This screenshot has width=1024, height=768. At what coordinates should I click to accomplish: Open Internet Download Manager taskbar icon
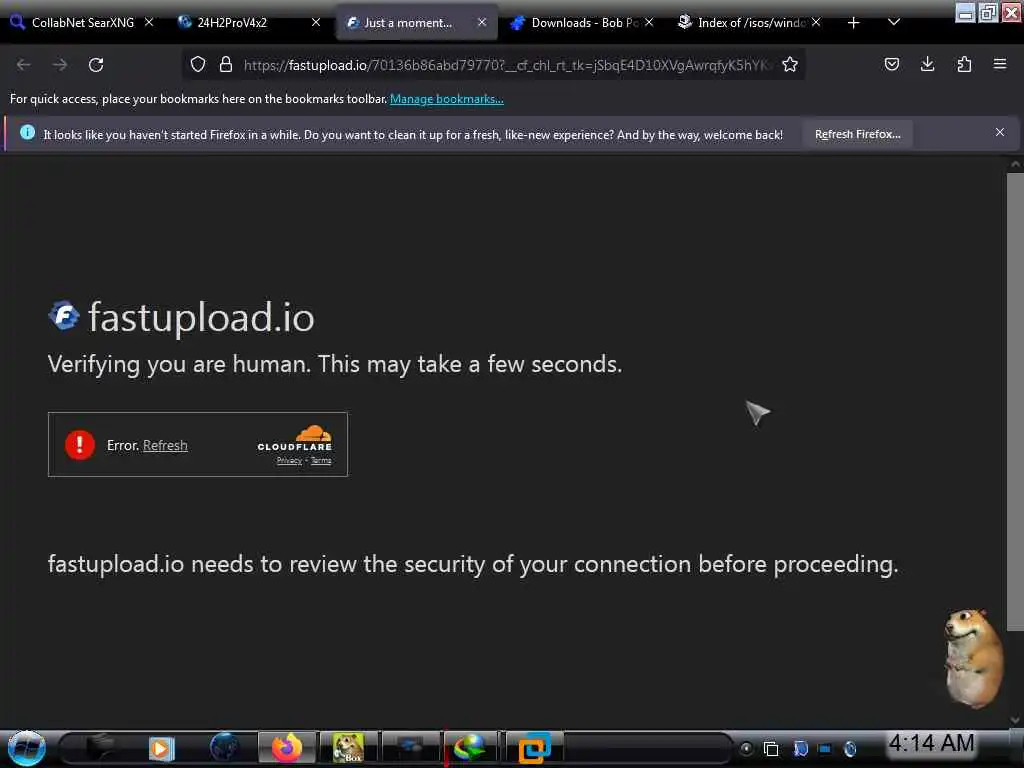click(x=468, y=748)
